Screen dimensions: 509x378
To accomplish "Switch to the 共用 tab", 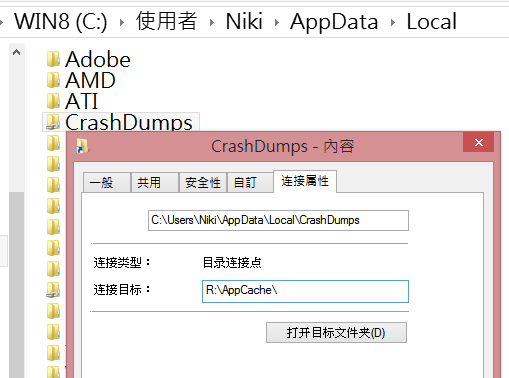I will (155, 182).
